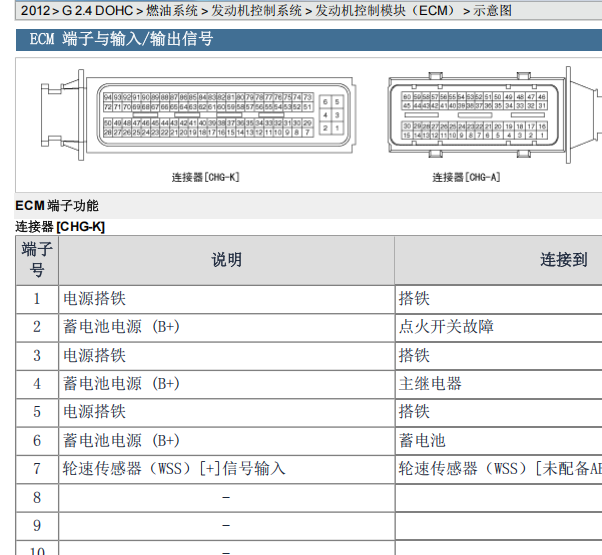
Task: Select the 连接器[CHG-K] caption under diagram
Action: pyautogui.click(x=205, y=177)
